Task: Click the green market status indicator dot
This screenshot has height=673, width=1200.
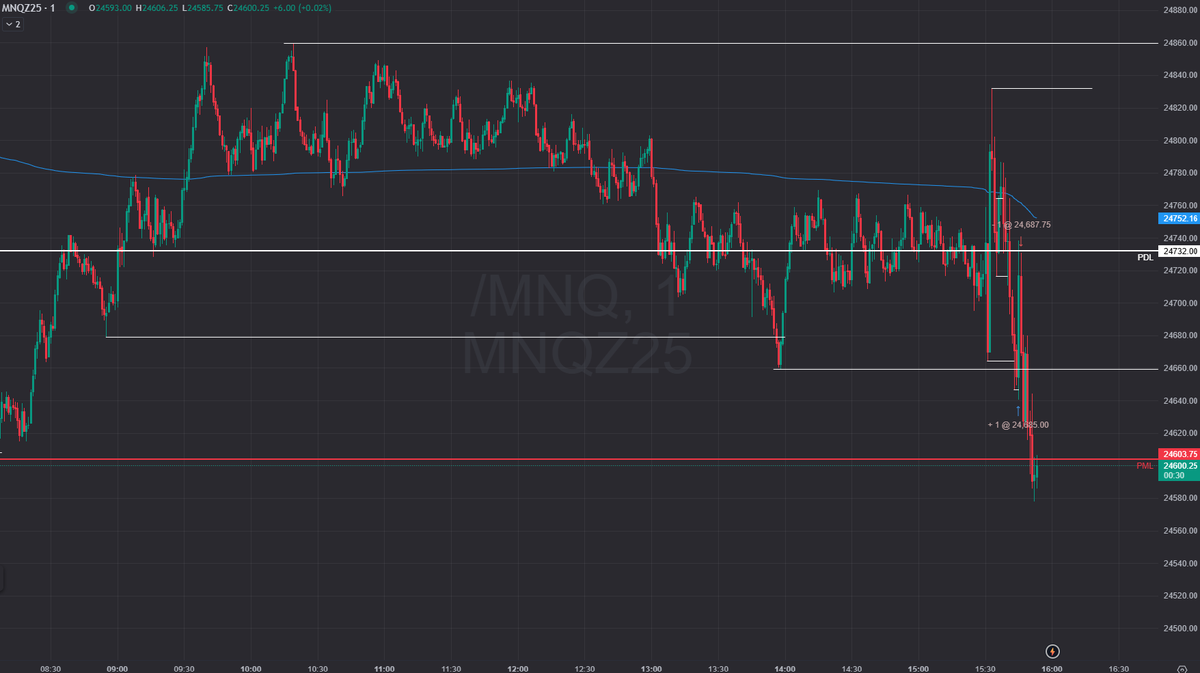Action: 70,8
